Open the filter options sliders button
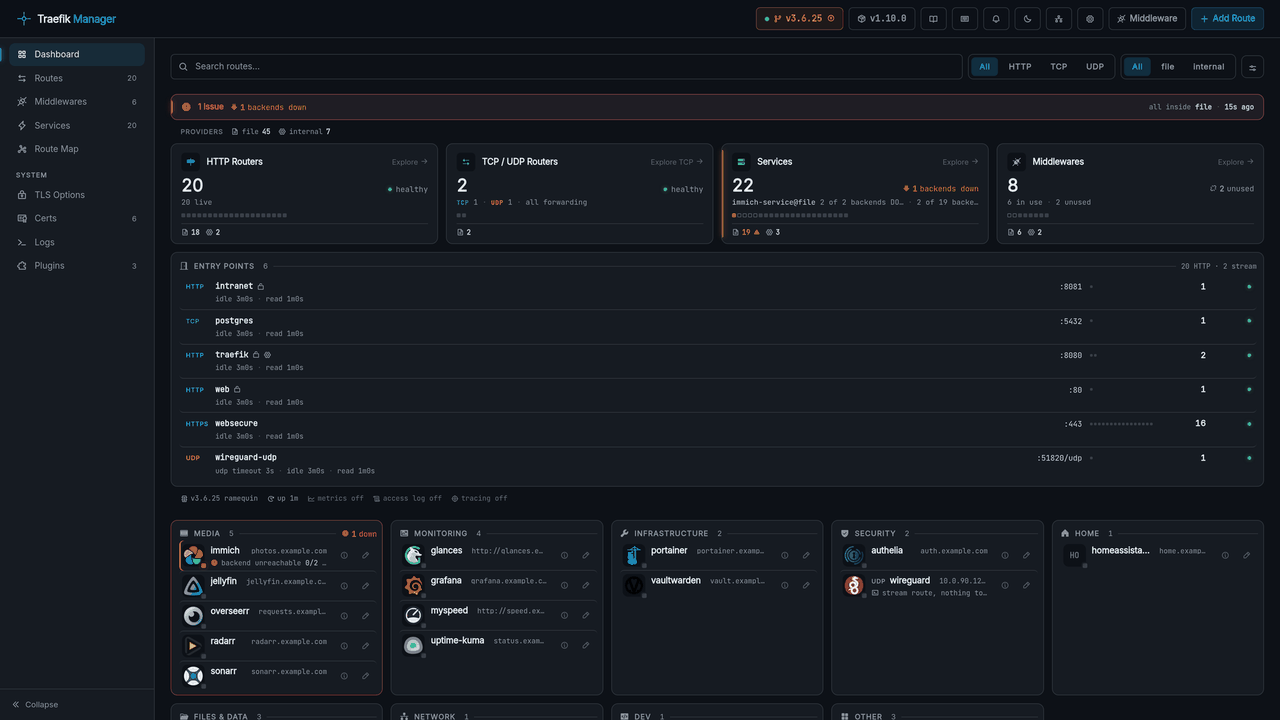 (1252, 67)
